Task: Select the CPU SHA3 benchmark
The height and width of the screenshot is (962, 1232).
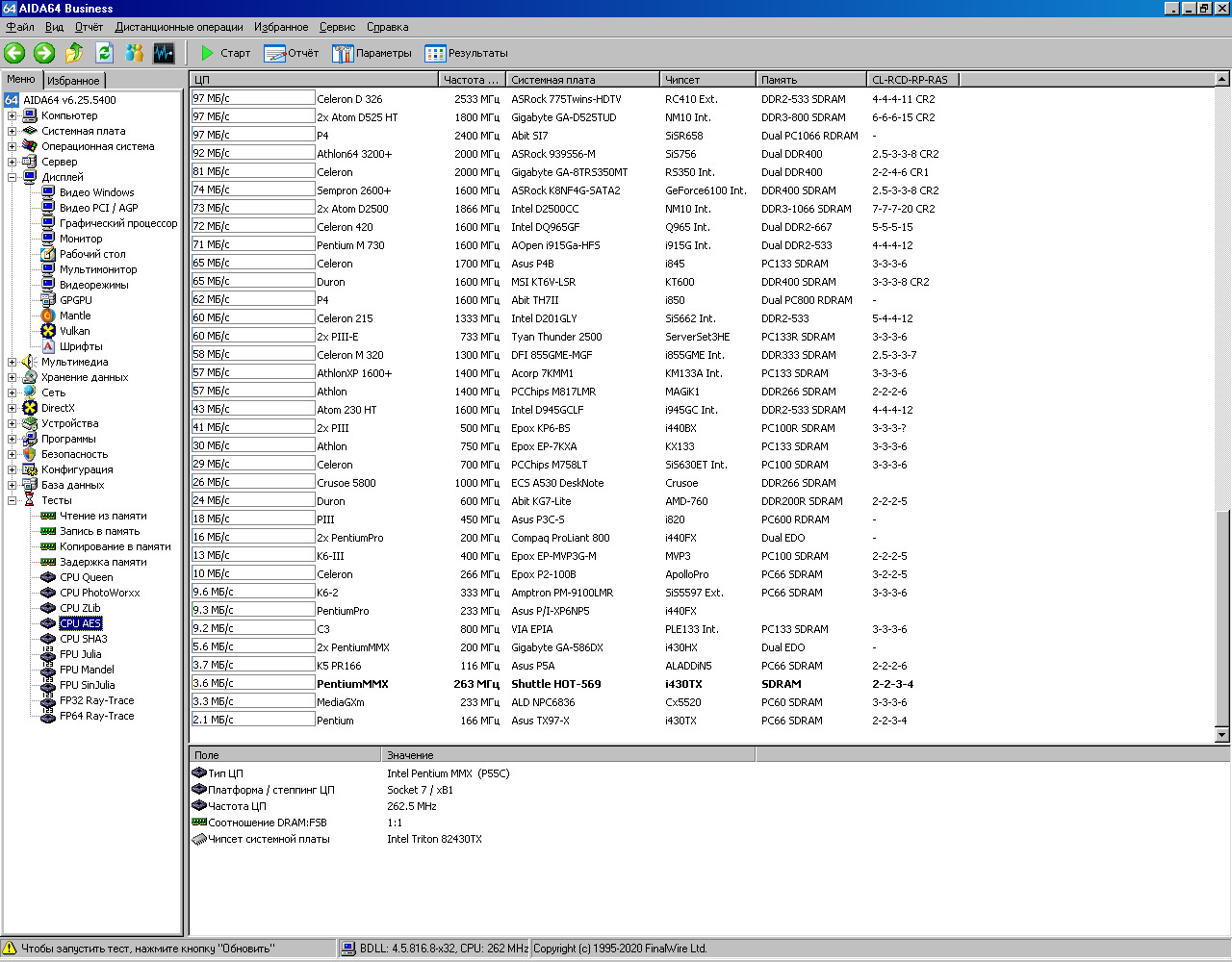Action: click(x=84, y=639)
